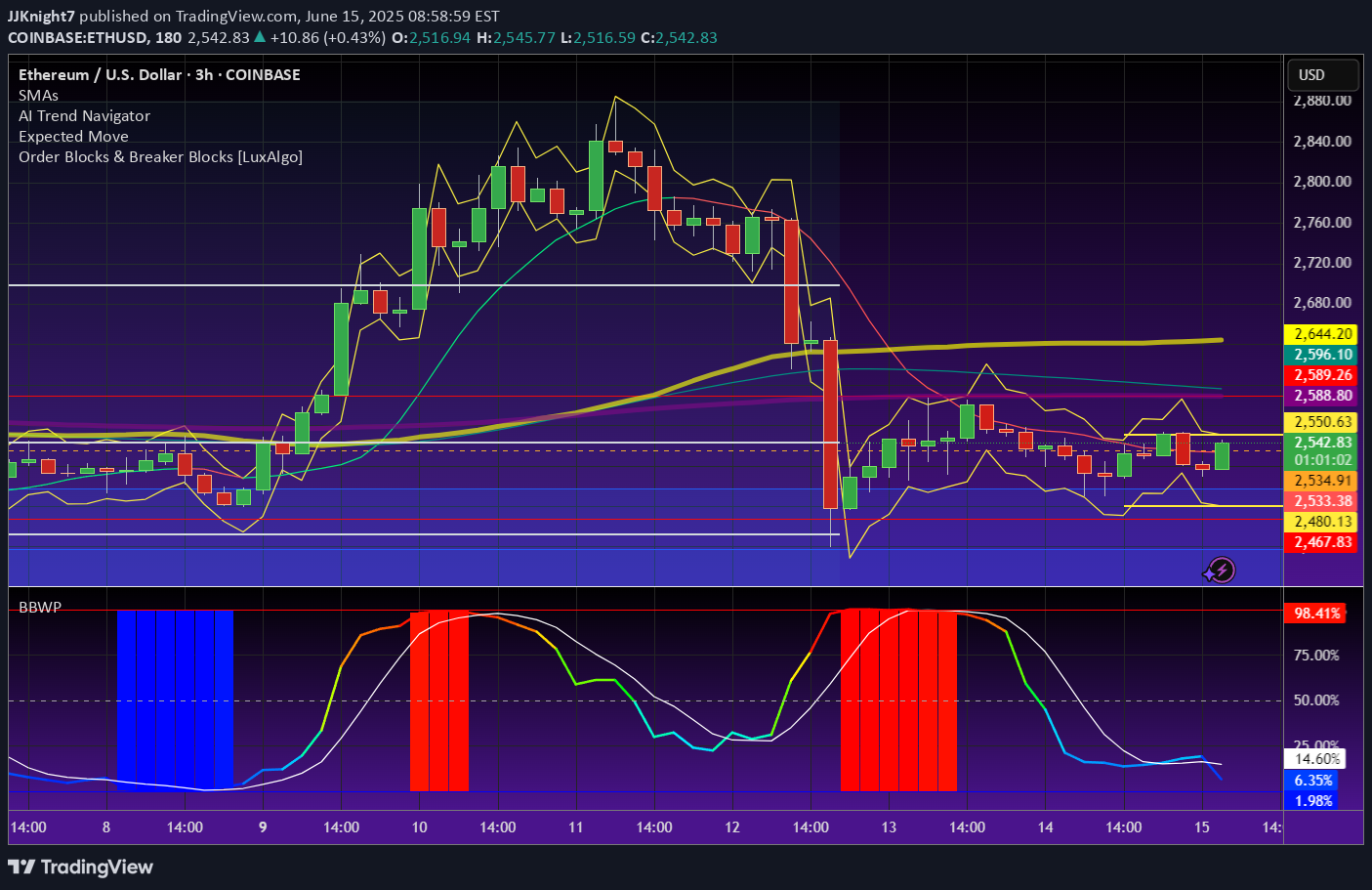Click the 2,720.00 price axis tick
Screen dimensions: 1372x890
coord(1322,263)
